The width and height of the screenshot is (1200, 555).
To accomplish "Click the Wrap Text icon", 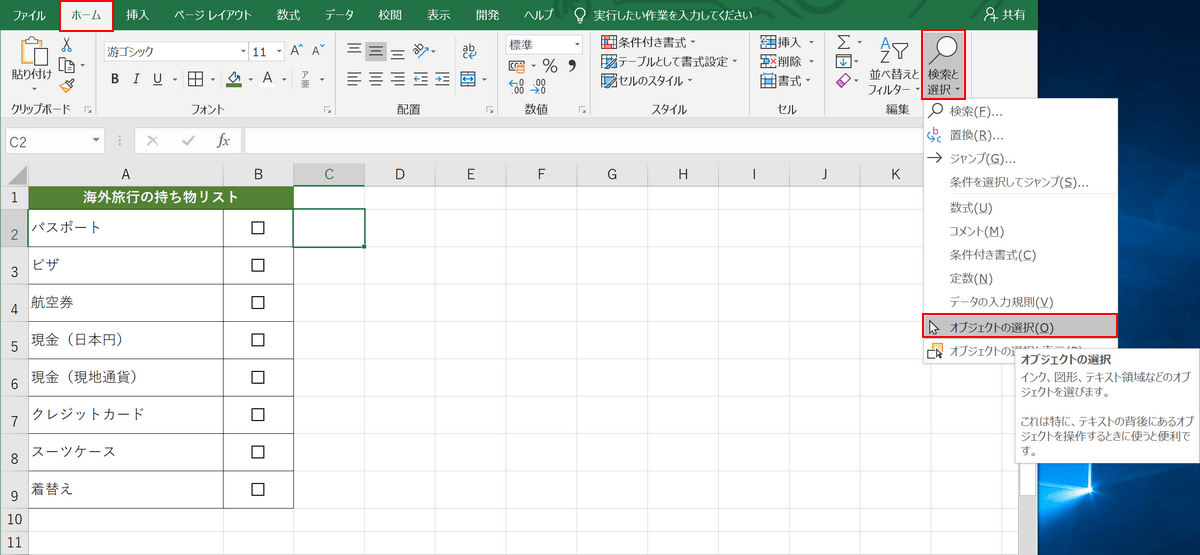I will [x=469, y=50].
